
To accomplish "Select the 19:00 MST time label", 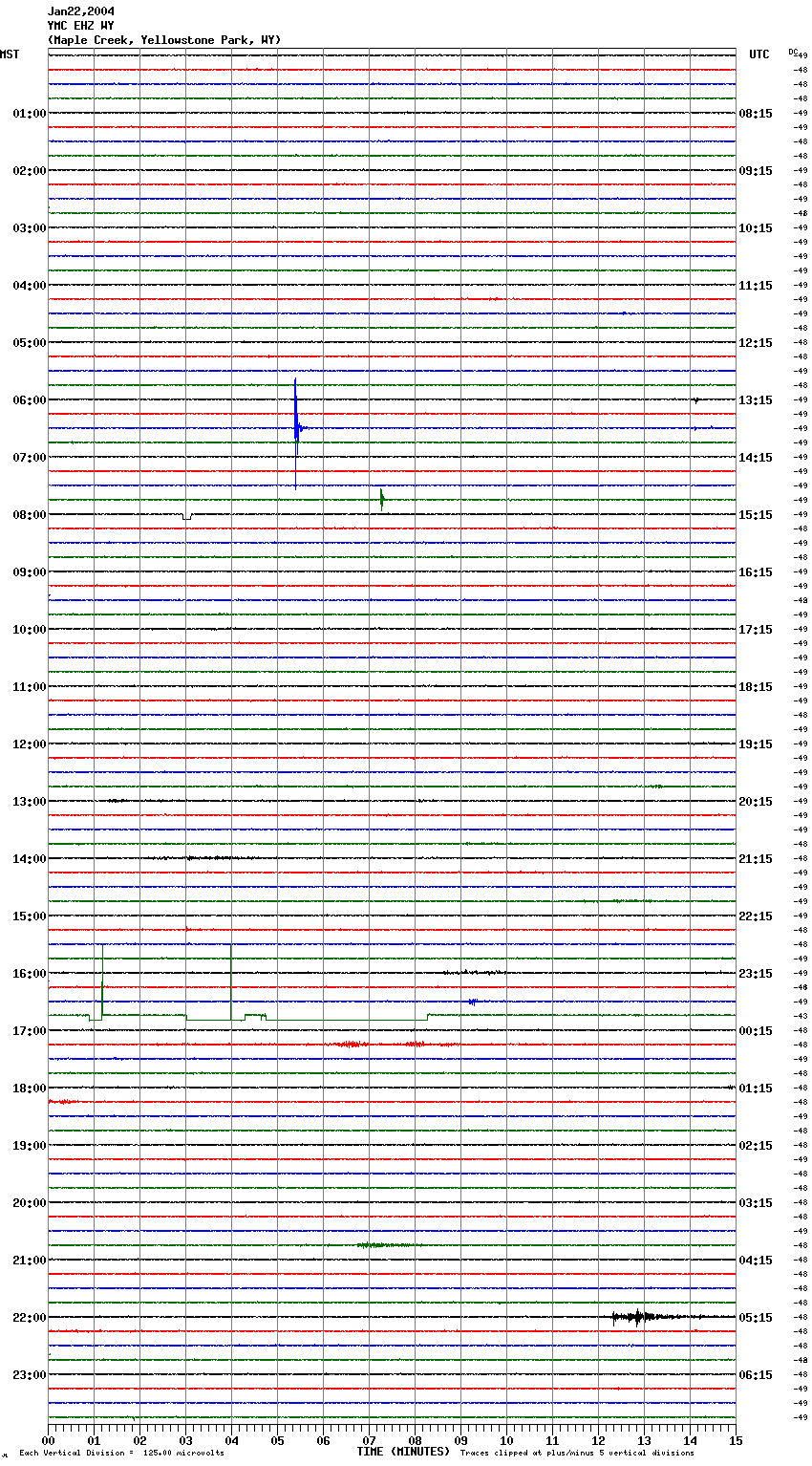I will (x=30, y=1146).
